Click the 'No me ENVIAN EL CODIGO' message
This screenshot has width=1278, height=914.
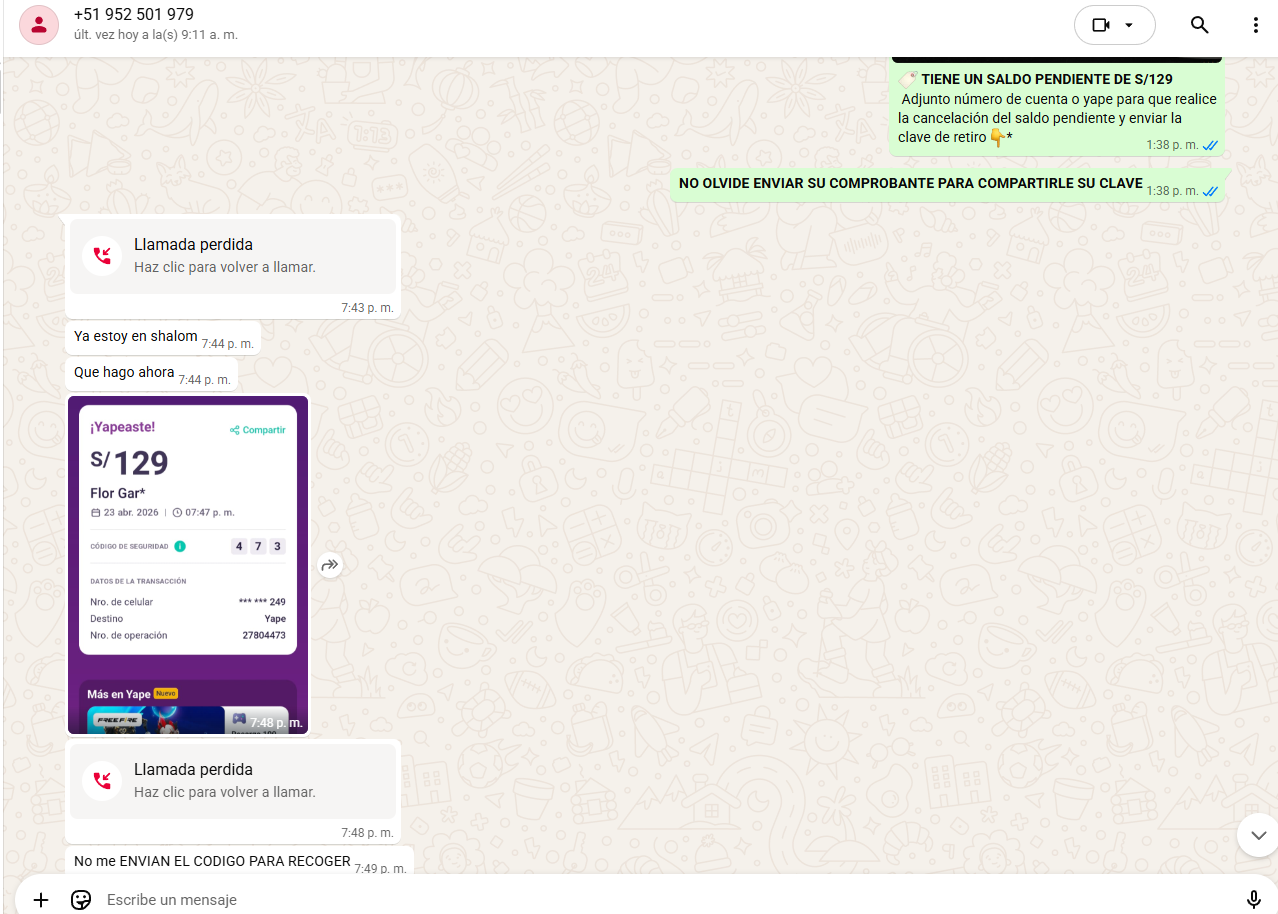[212, 862]
